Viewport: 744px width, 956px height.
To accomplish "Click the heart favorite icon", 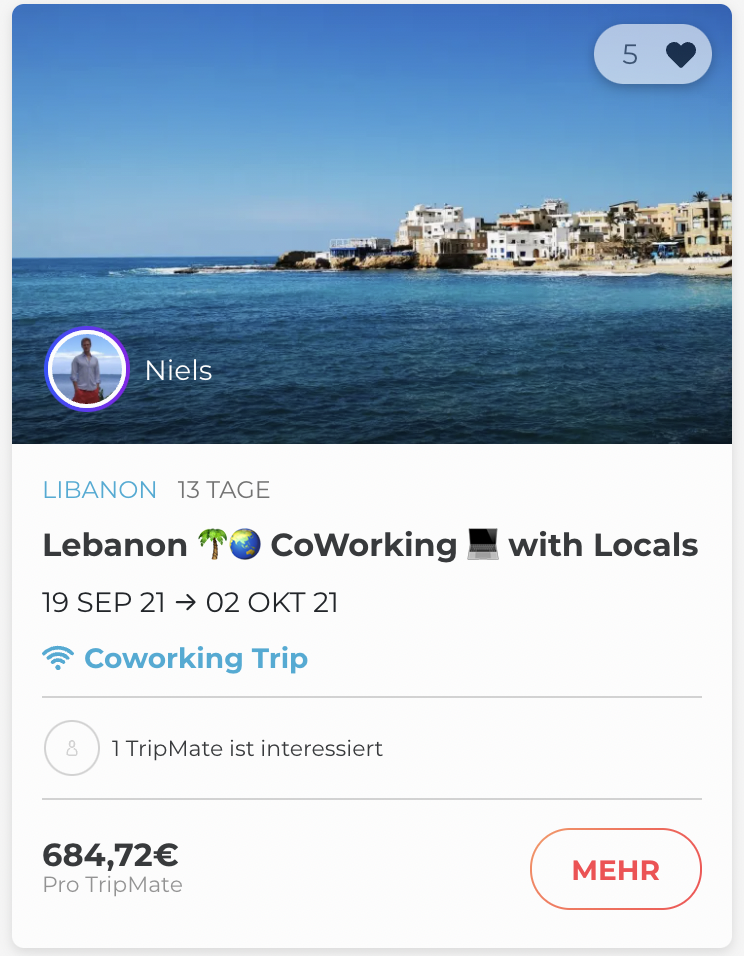I will click(x=681, y=54).
